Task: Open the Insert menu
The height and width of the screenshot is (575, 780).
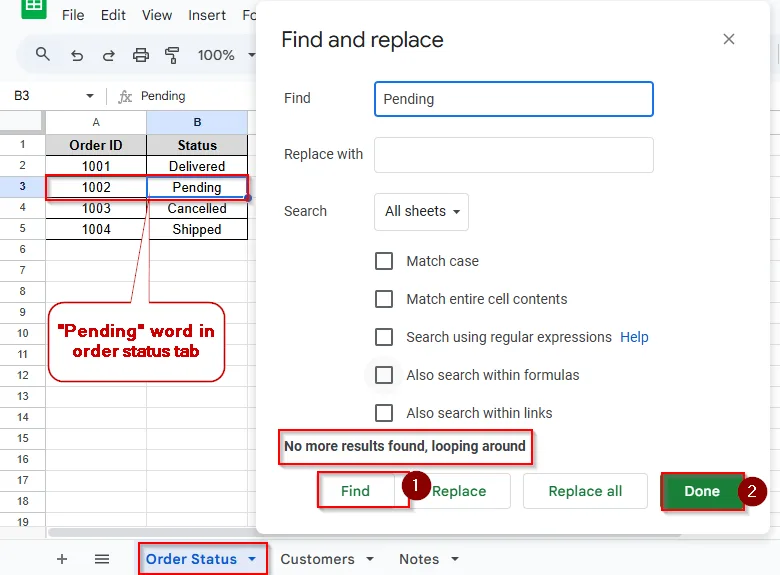Action: (x=207, y=15)
